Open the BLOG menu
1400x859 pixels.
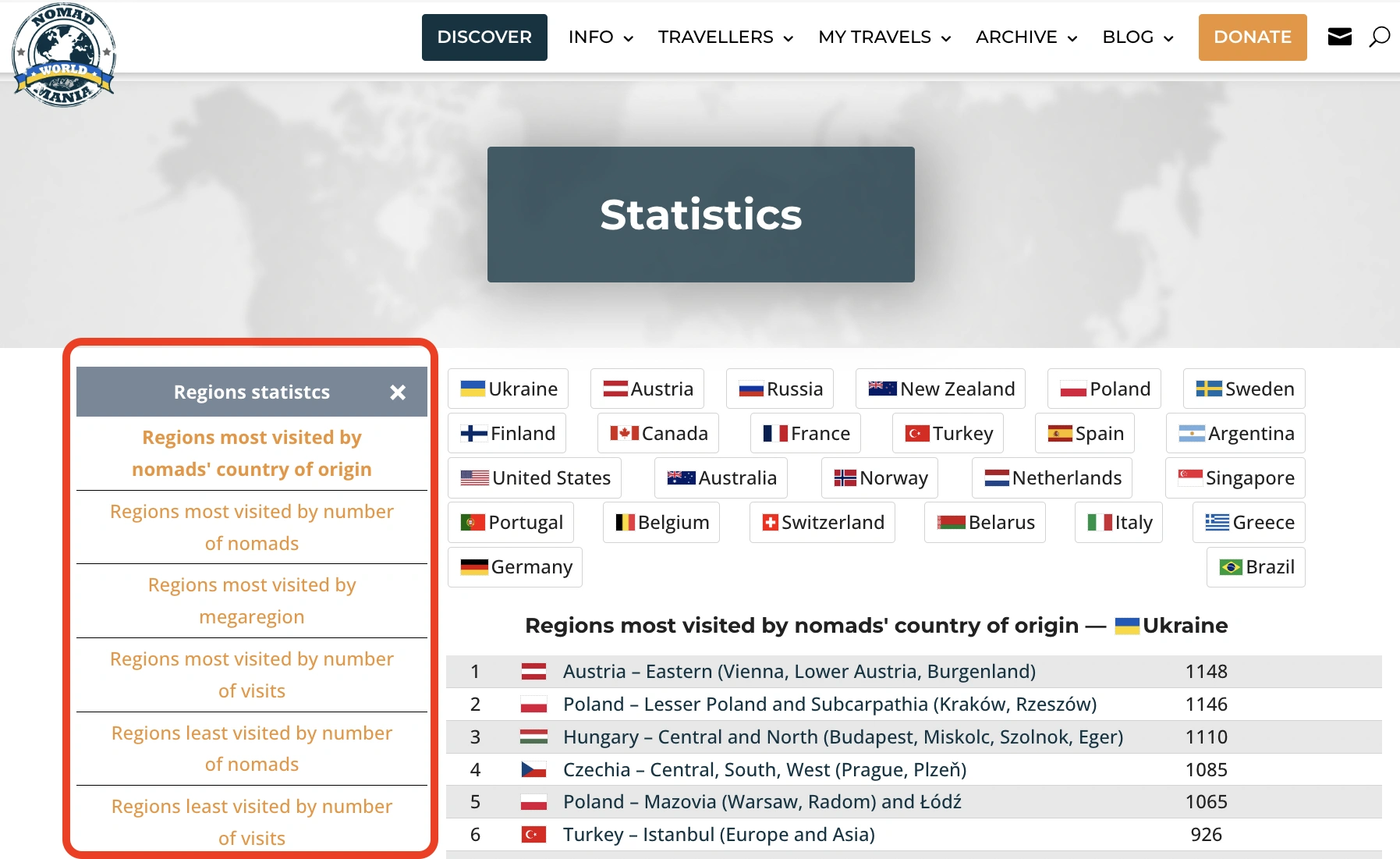click(1137, 37)
